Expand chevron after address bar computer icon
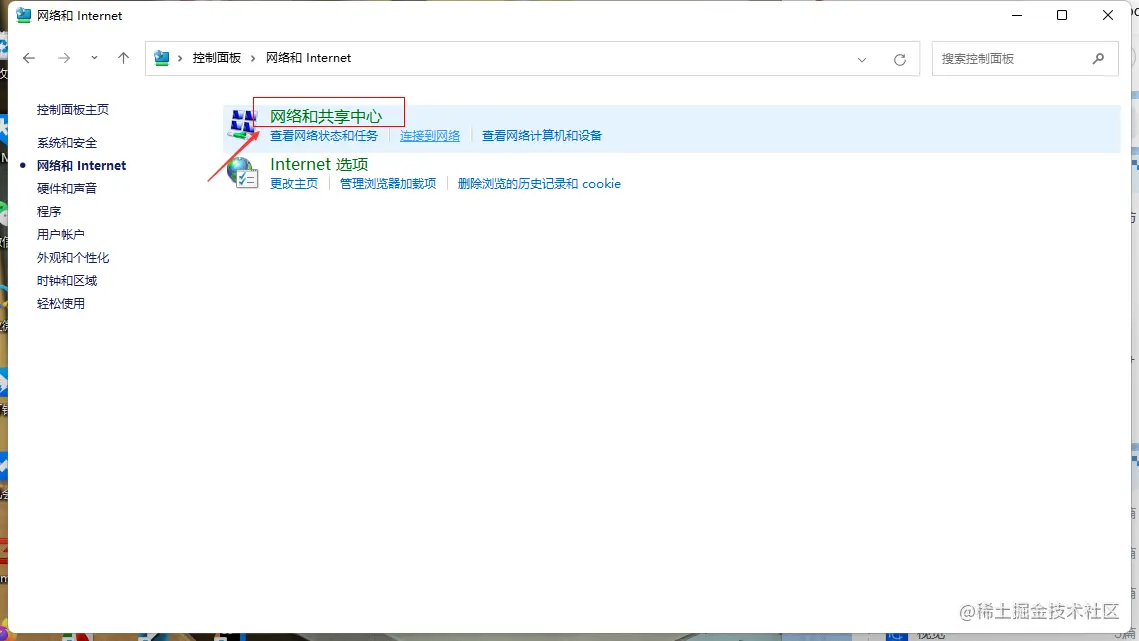 pos(180,58)
